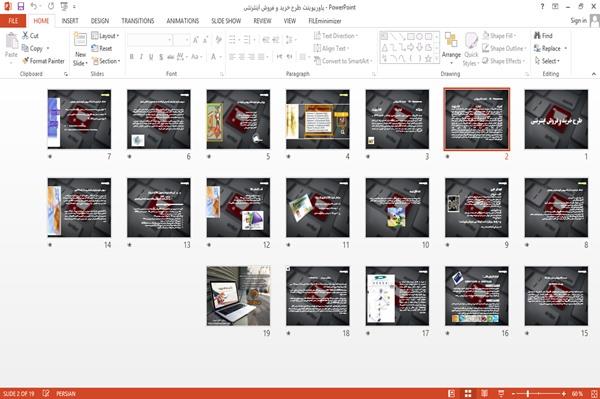Click the Paste clipboard icon
The width and height of the screenshot is (600, 399).
(x=11, y=40)
